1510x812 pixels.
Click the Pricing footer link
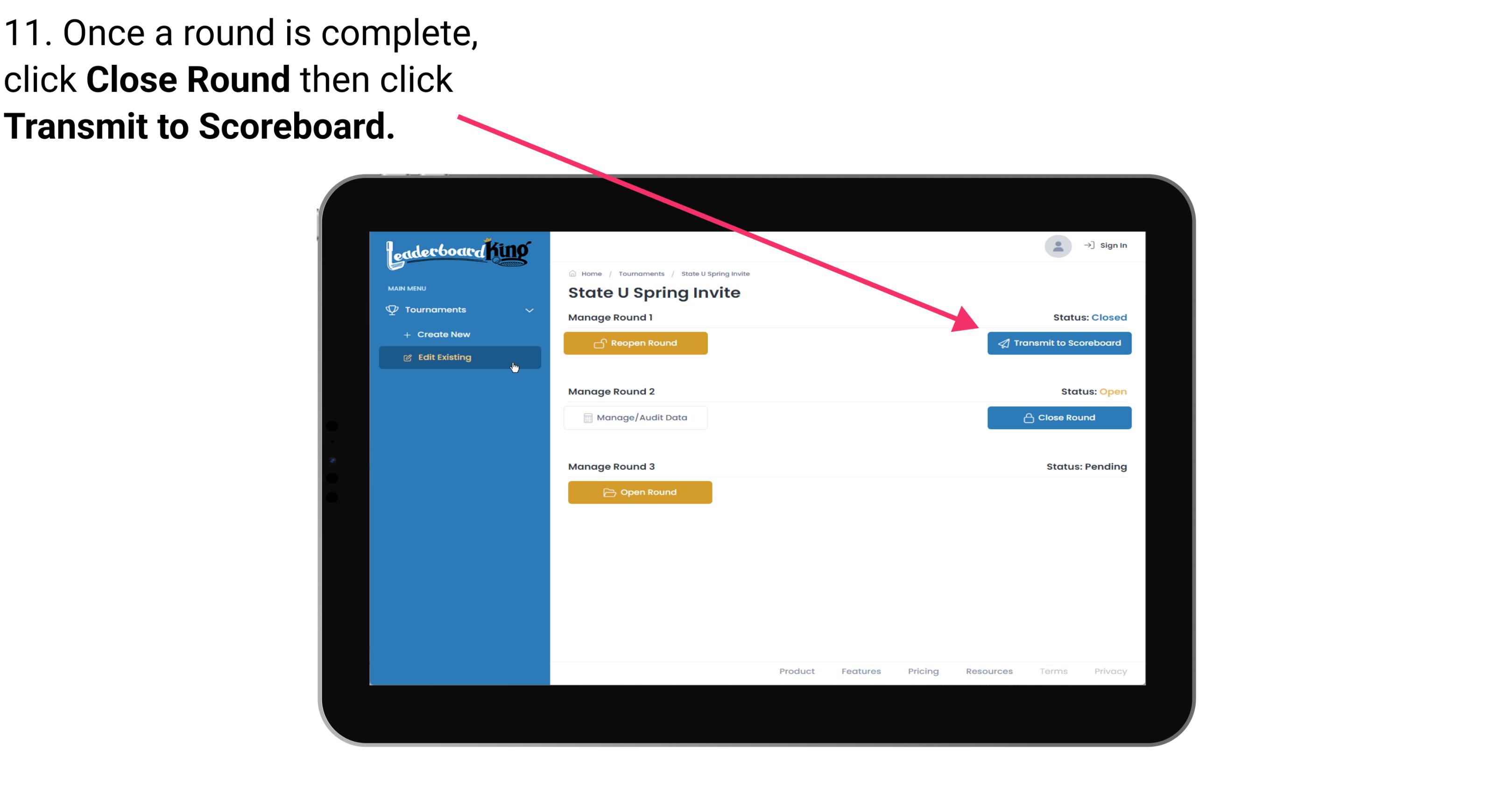(921, 671)
